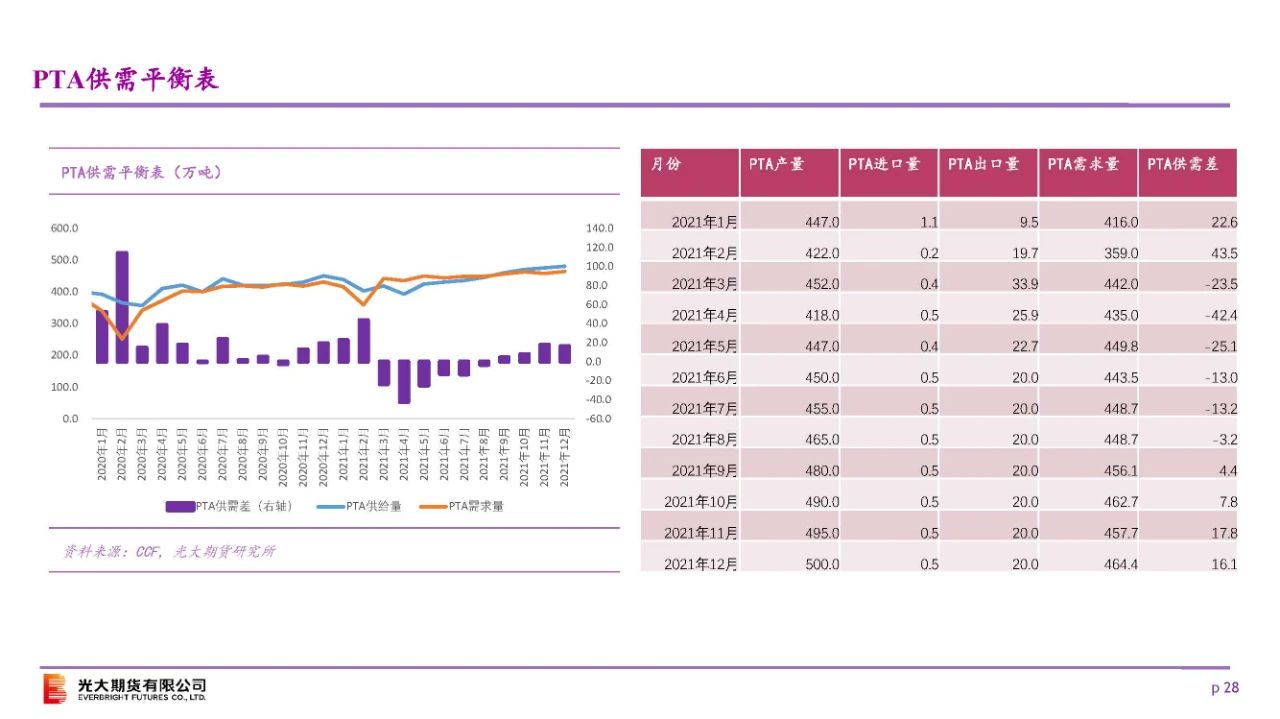The width and height of the screenshot is (1280, 719).
Task: Click production value 500.0 for 2021年12月
Action: point(822,563)
